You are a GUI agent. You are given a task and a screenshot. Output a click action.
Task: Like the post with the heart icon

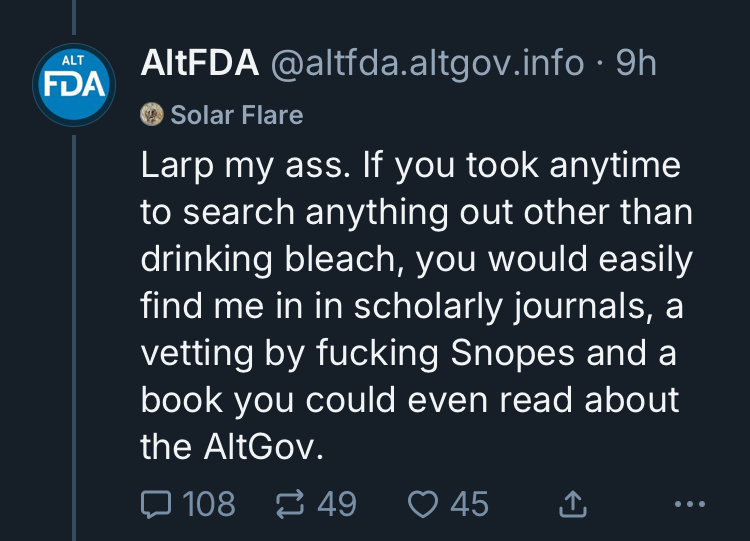pyautogui.click(x=425, y=504)
